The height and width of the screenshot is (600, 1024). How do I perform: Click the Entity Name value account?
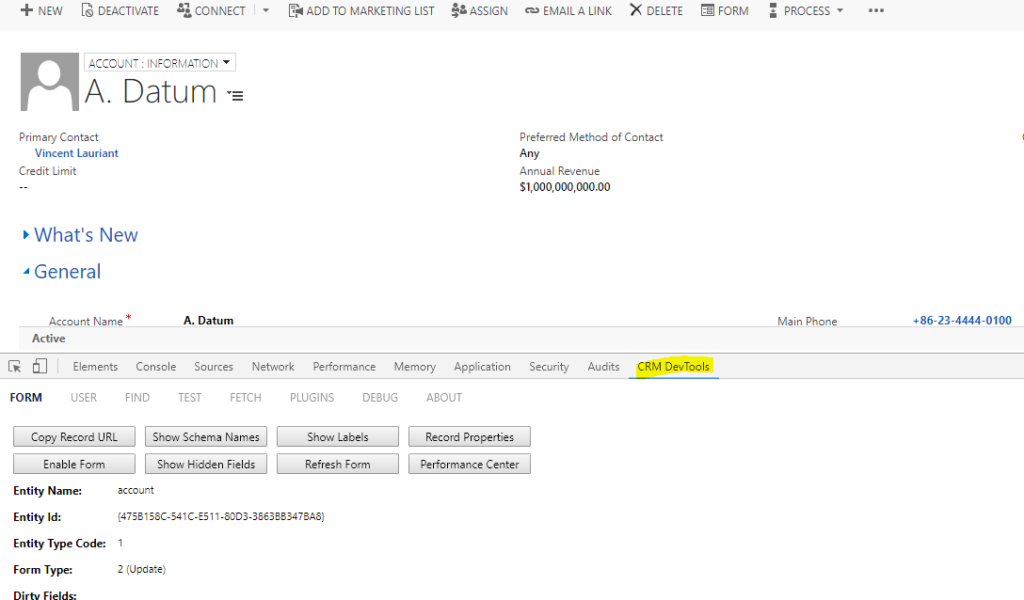[x=136, y=490]
